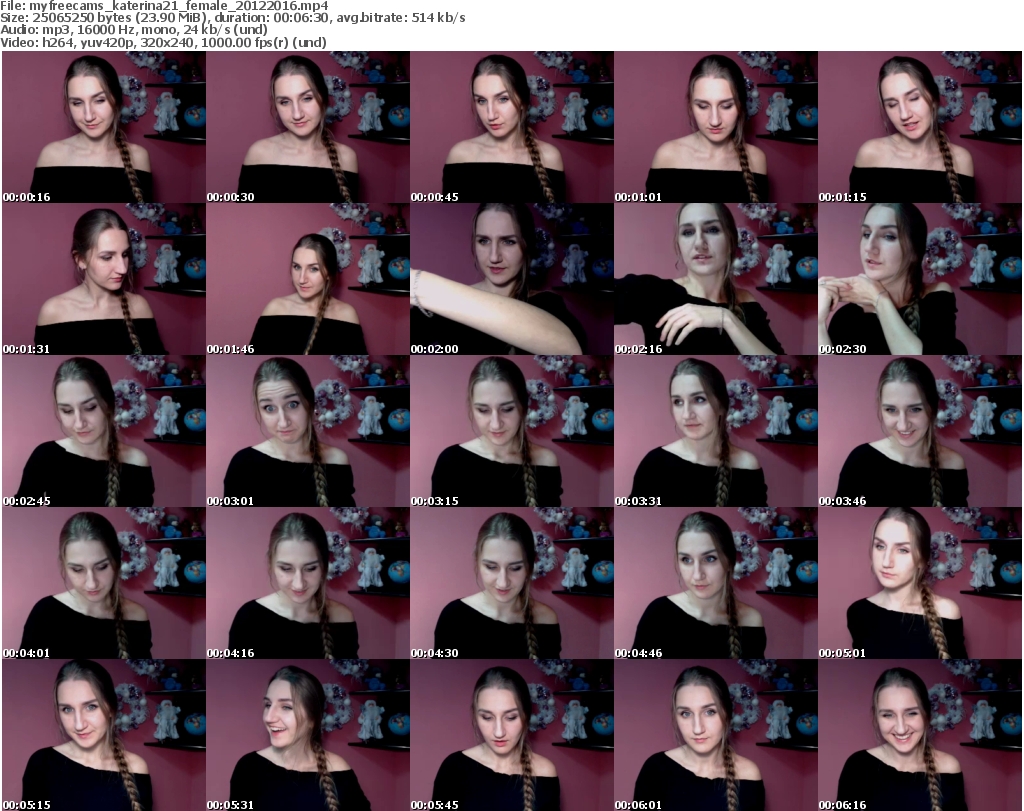The image size is (1024, 811).
Task: Click the thumbnail at 00:02:00
Action: point(511,279)
